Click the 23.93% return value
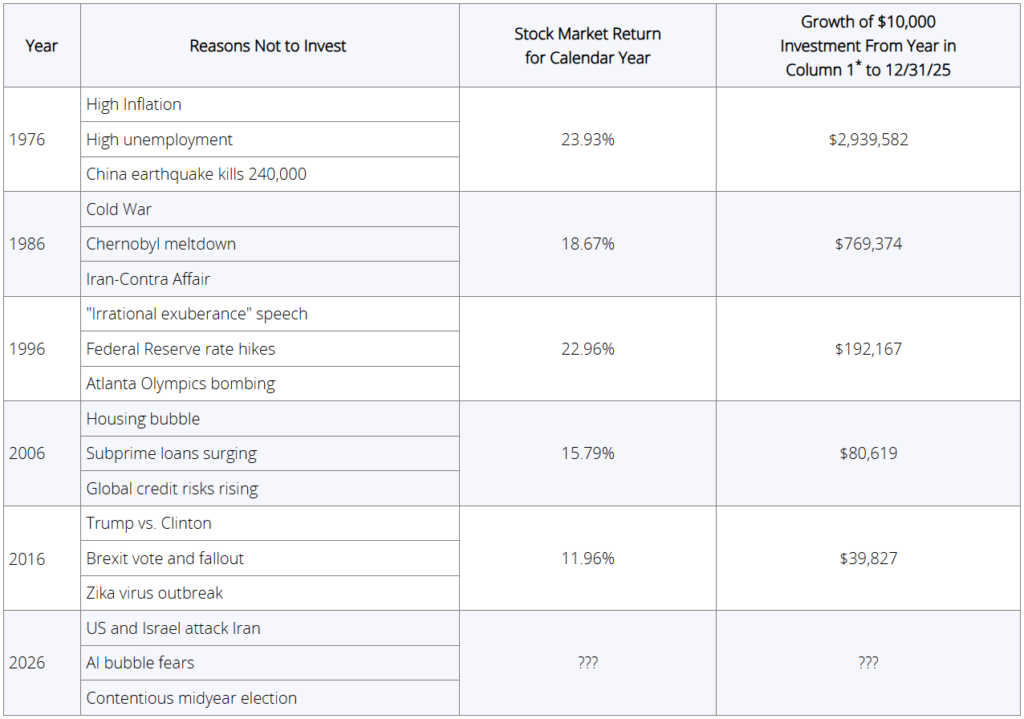Image resolution: width=1024 pixels, height=719 pixels. pos(588,139)
